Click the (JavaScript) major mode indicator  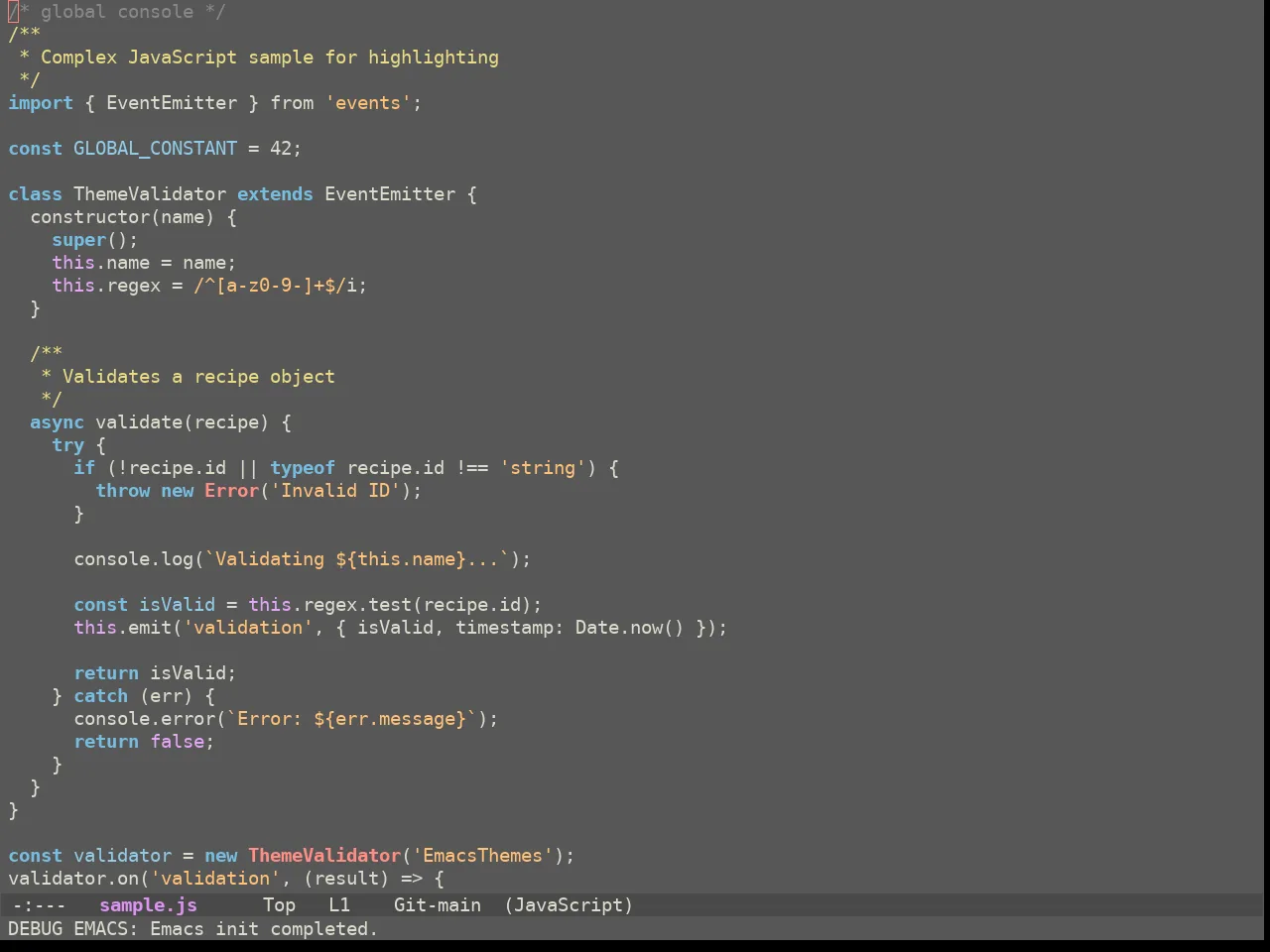coord(569,904)
